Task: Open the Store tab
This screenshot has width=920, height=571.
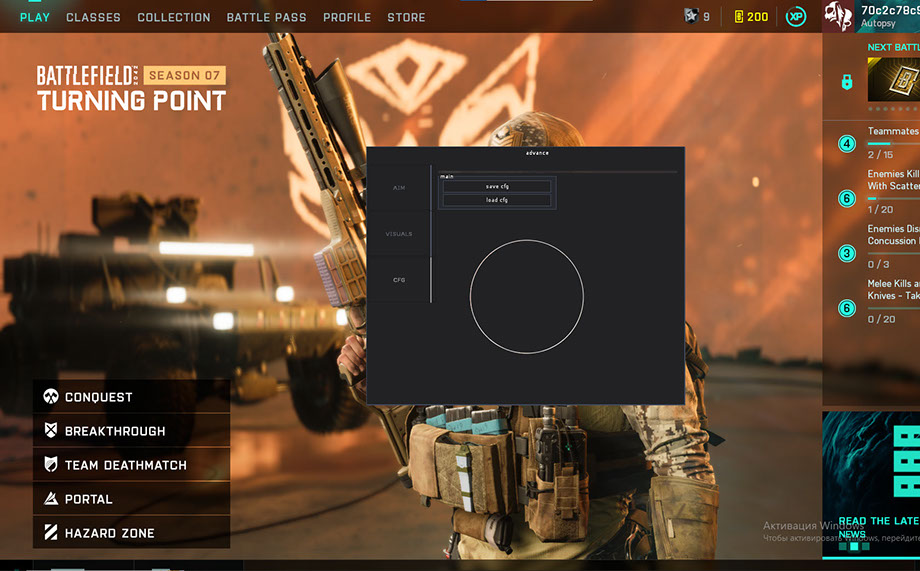Action: [x=406, y=17]
